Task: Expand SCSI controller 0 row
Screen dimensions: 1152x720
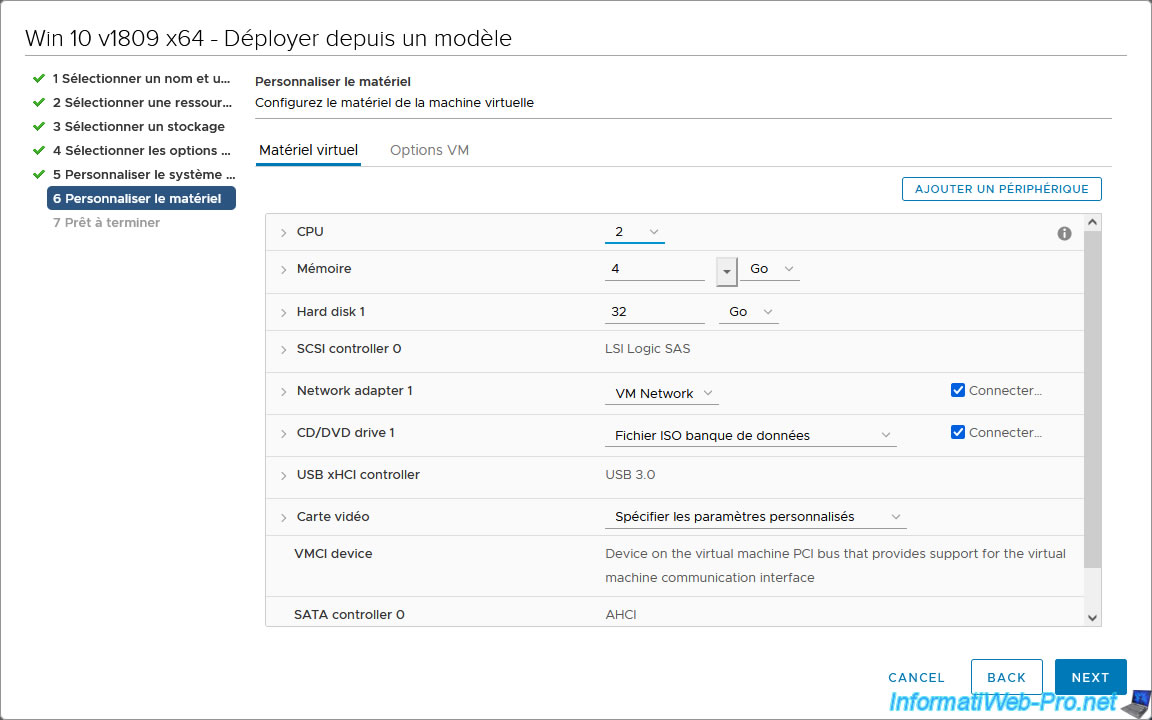Action: tap(284, 350)
